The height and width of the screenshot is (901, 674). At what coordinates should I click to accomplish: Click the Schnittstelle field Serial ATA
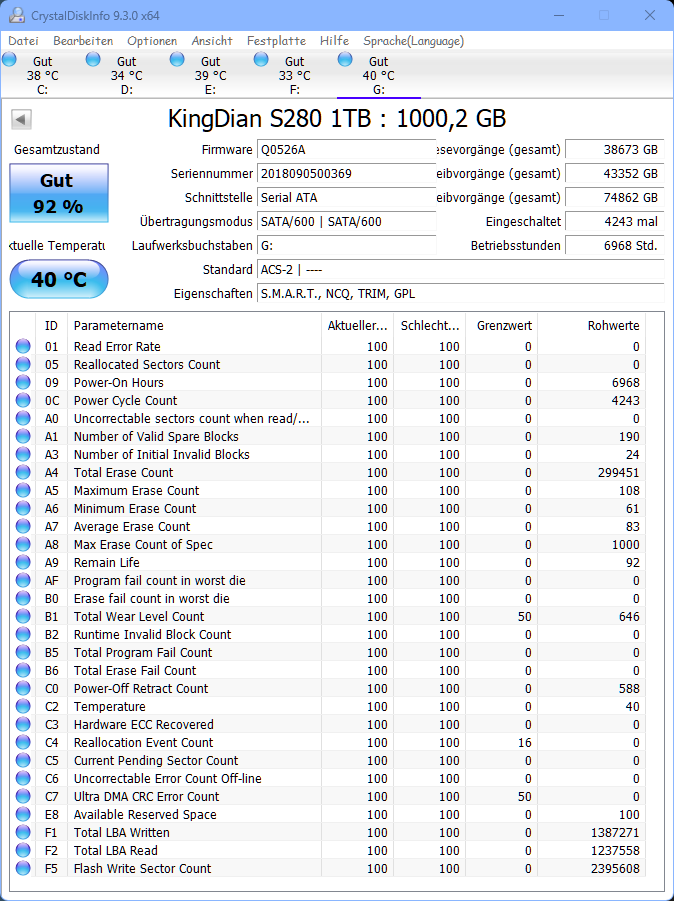(x=346, y=198)
